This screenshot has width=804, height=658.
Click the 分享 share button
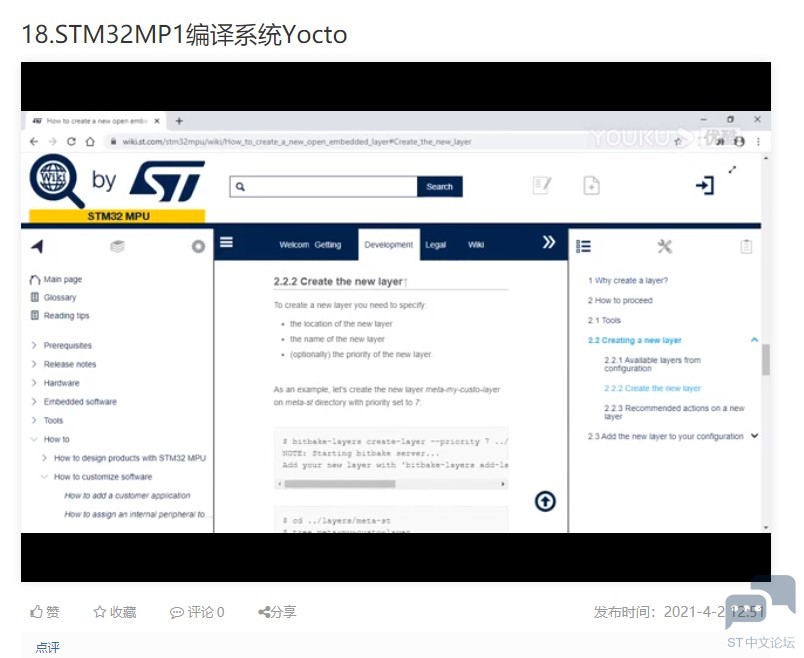277,612
